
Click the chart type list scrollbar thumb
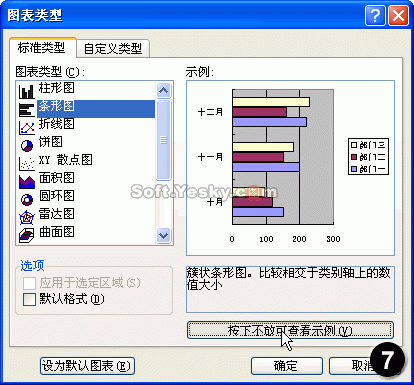coord(163,140)
